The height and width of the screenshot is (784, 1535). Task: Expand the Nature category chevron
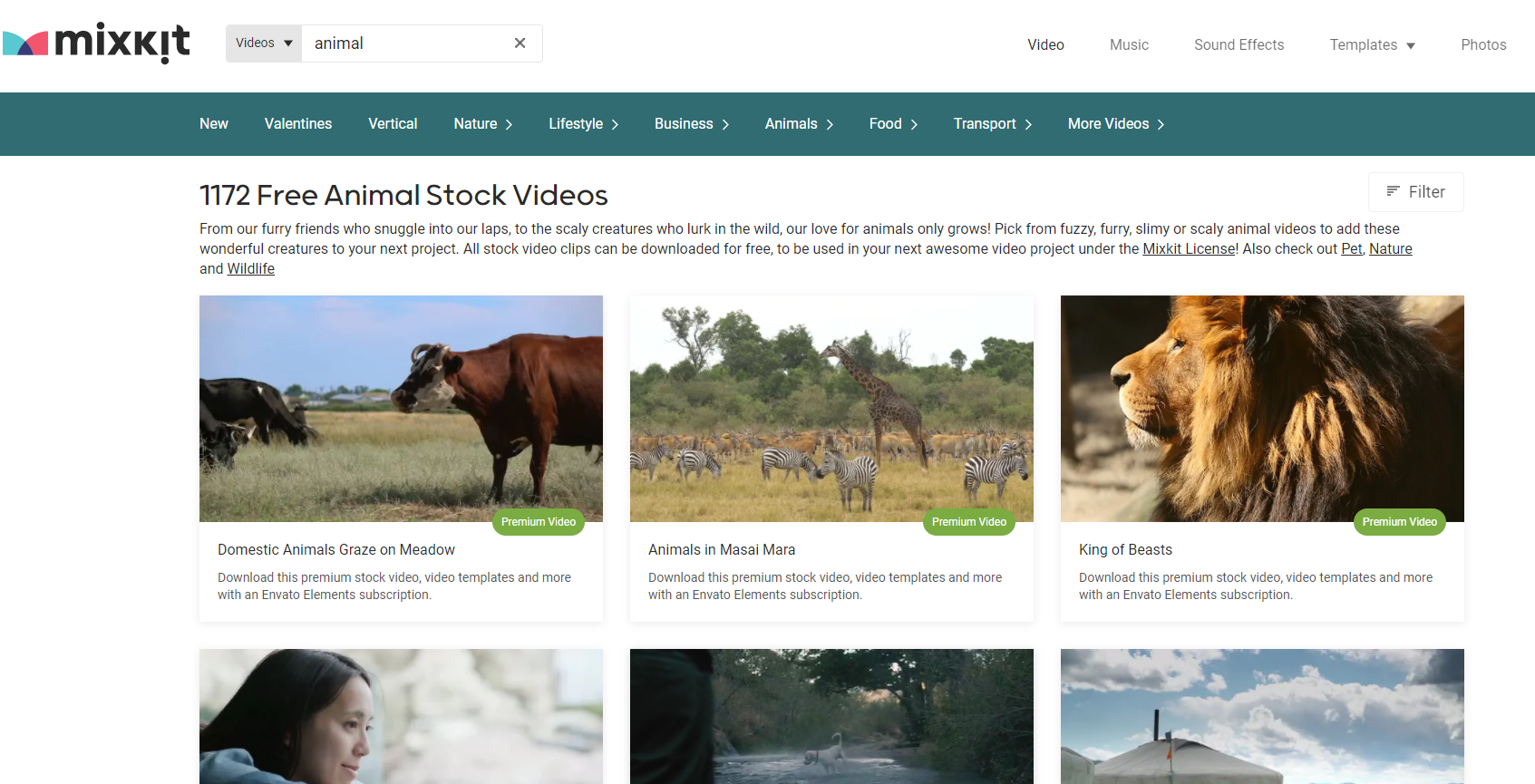tap(509, 124)
